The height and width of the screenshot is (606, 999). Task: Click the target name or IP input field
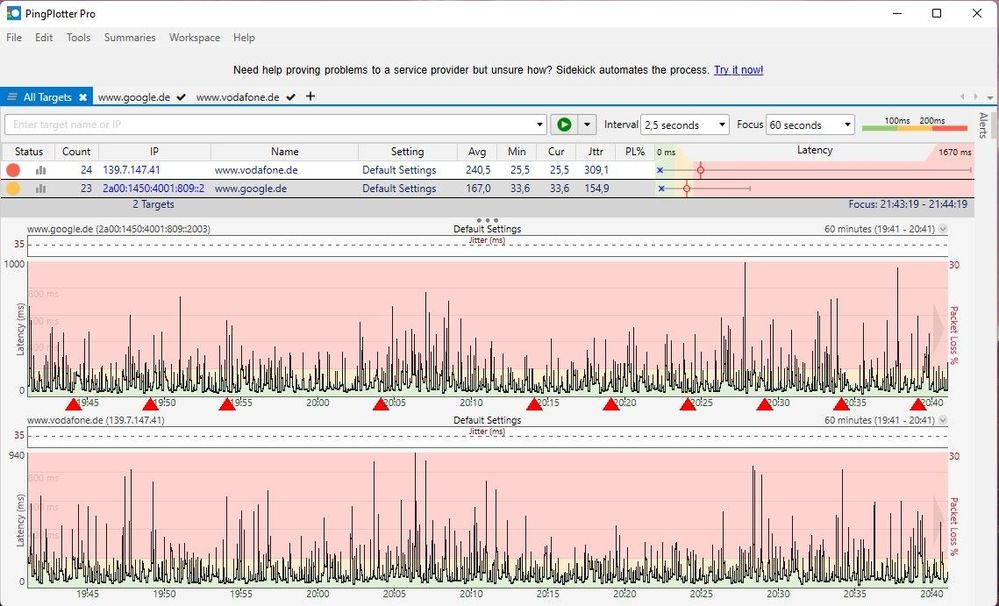pyautogui.click(x=270, y=125)
